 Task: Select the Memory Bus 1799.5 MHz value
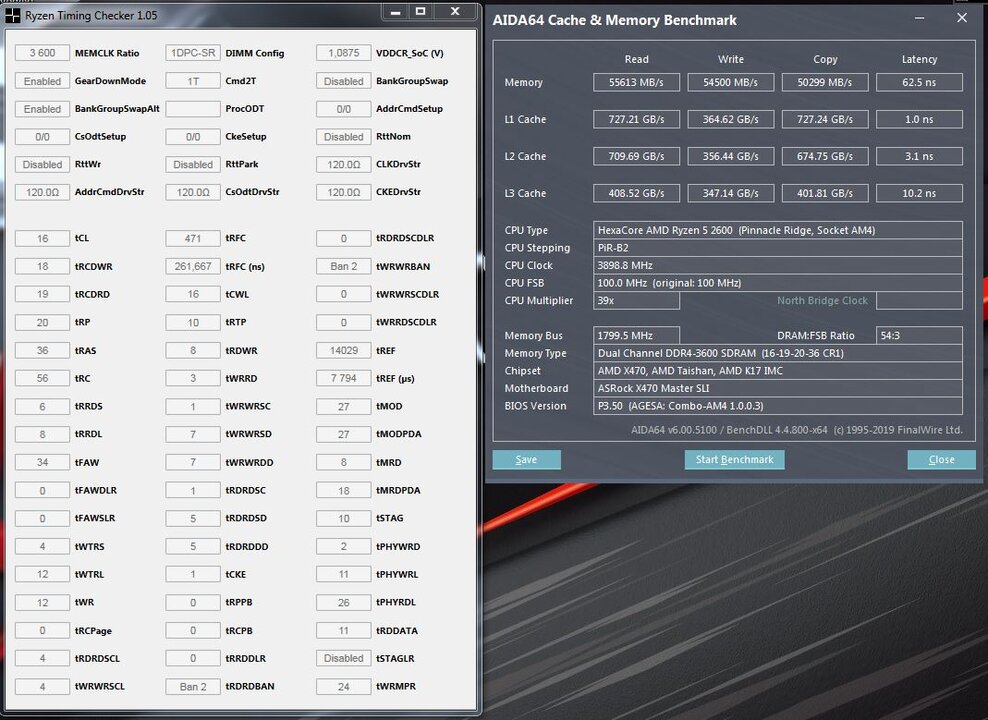636,336
